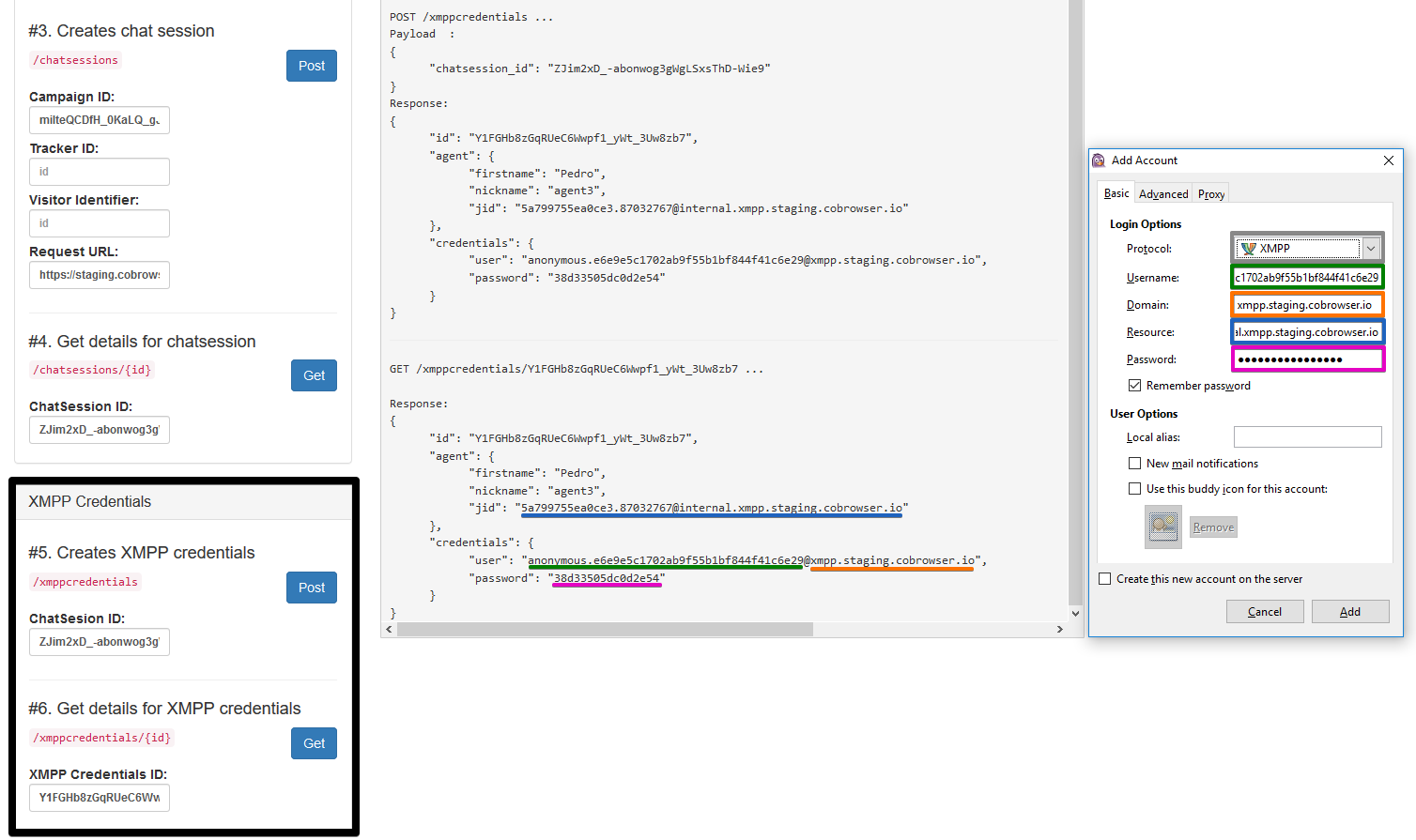The image size is (1416, 840).
Task: Click Get for XMPP credentials details
Action: 314,743
